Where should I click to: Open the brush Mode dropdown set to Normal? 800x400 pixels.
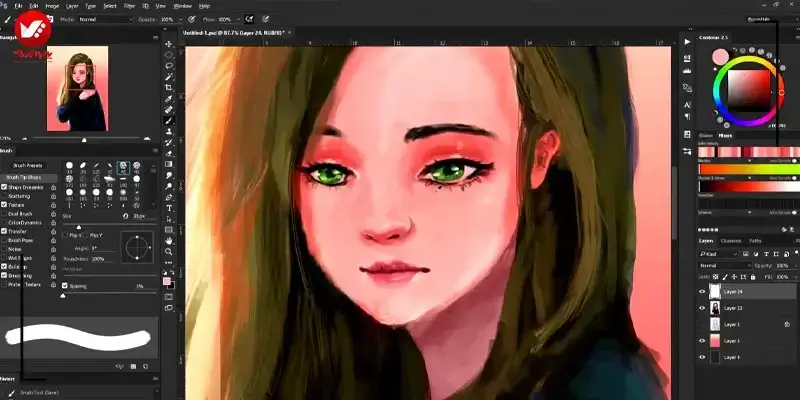105,19
